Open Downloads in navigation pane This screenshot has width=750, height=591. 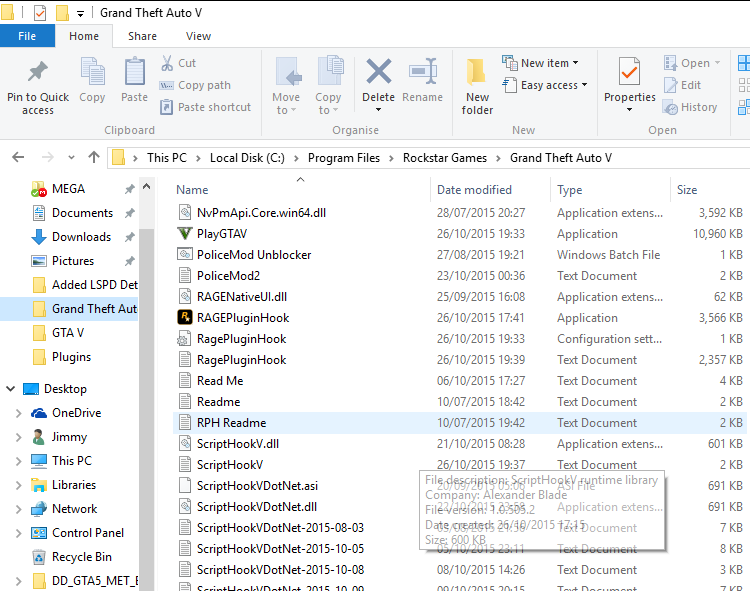[x=81, y=237]
